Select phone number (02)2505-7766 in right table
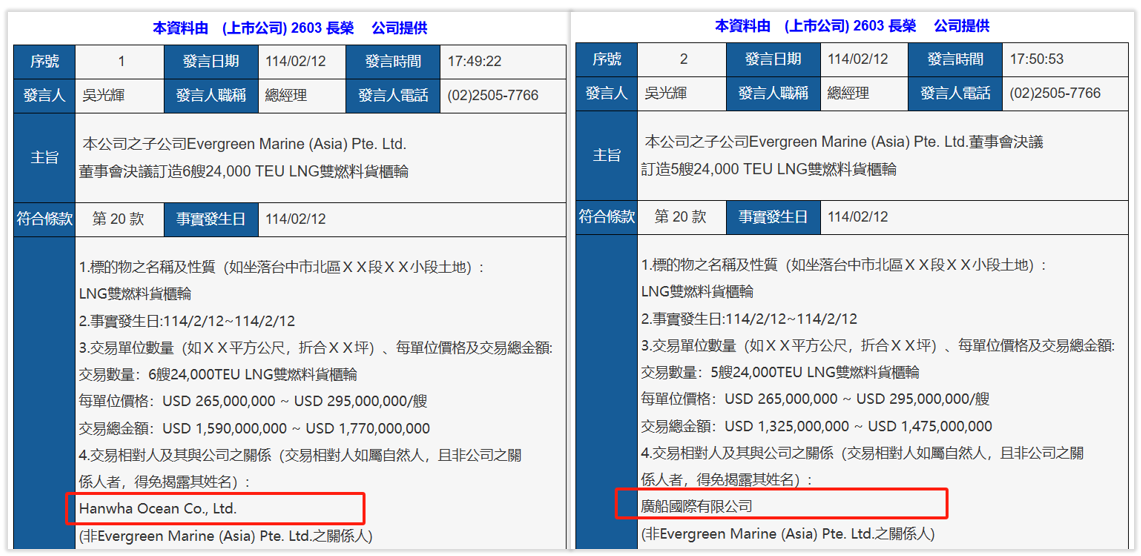The height and width of the screenshot is (556, 1141). [1055, 93]
